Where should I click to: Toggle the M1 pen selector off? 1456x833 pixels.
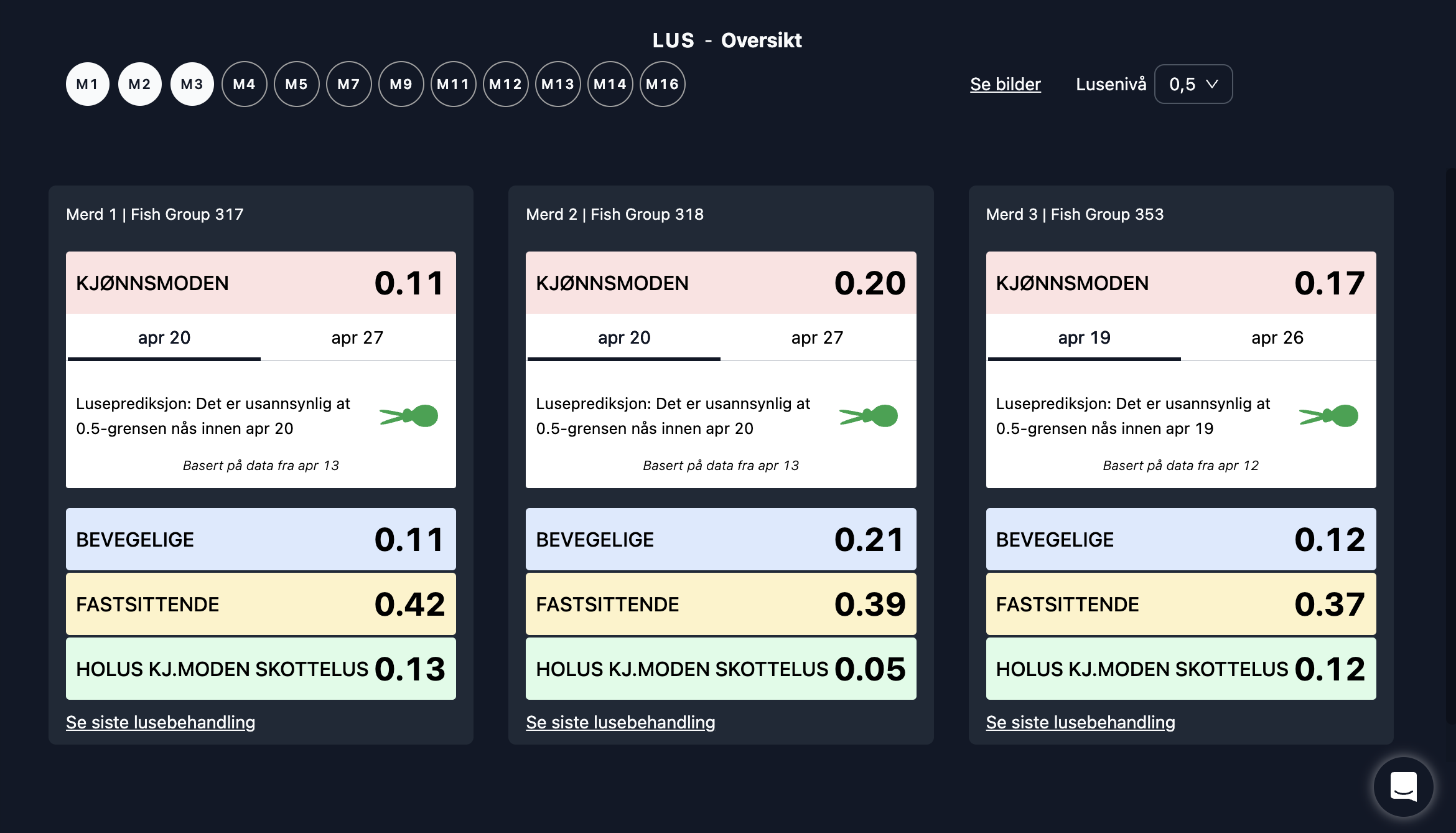tap(88, 84)
